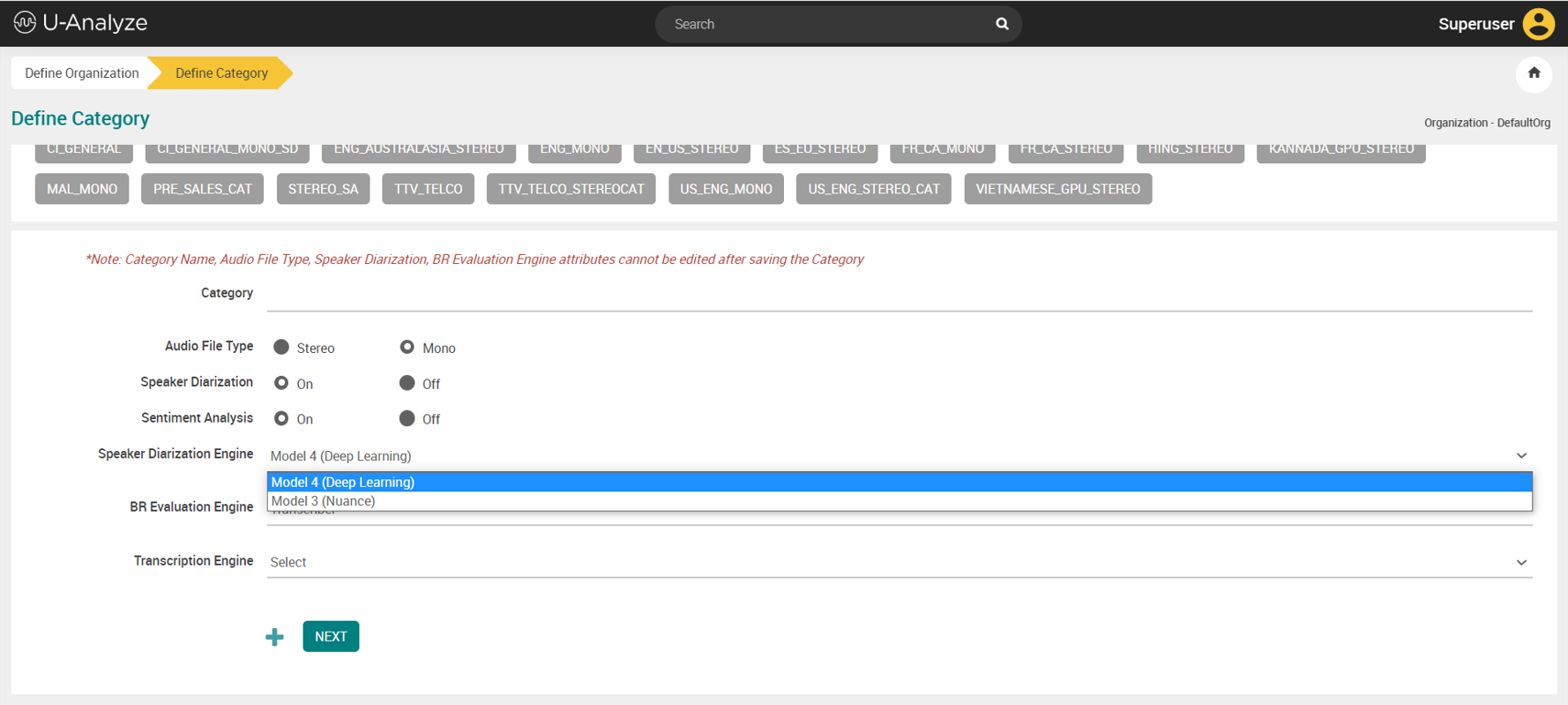This screenshot has height=705, width=1568.
Task: Click the green plus add icon
Action: 274,637
